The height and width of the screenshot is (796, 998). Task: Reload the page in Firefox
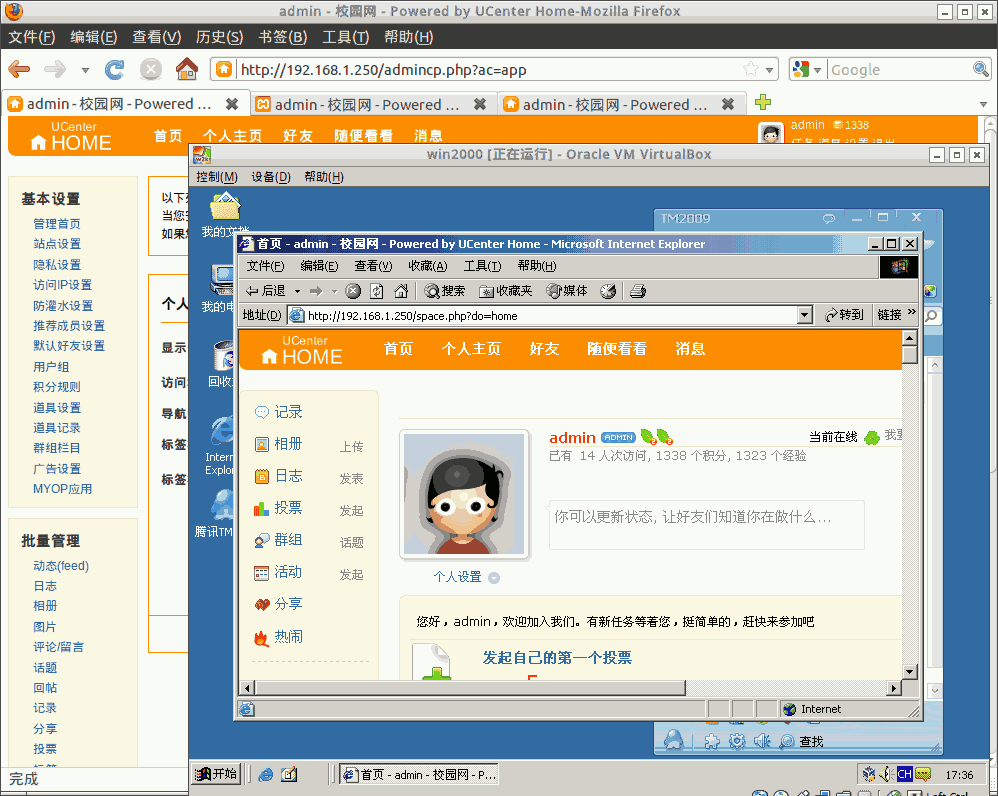[115, 69]
